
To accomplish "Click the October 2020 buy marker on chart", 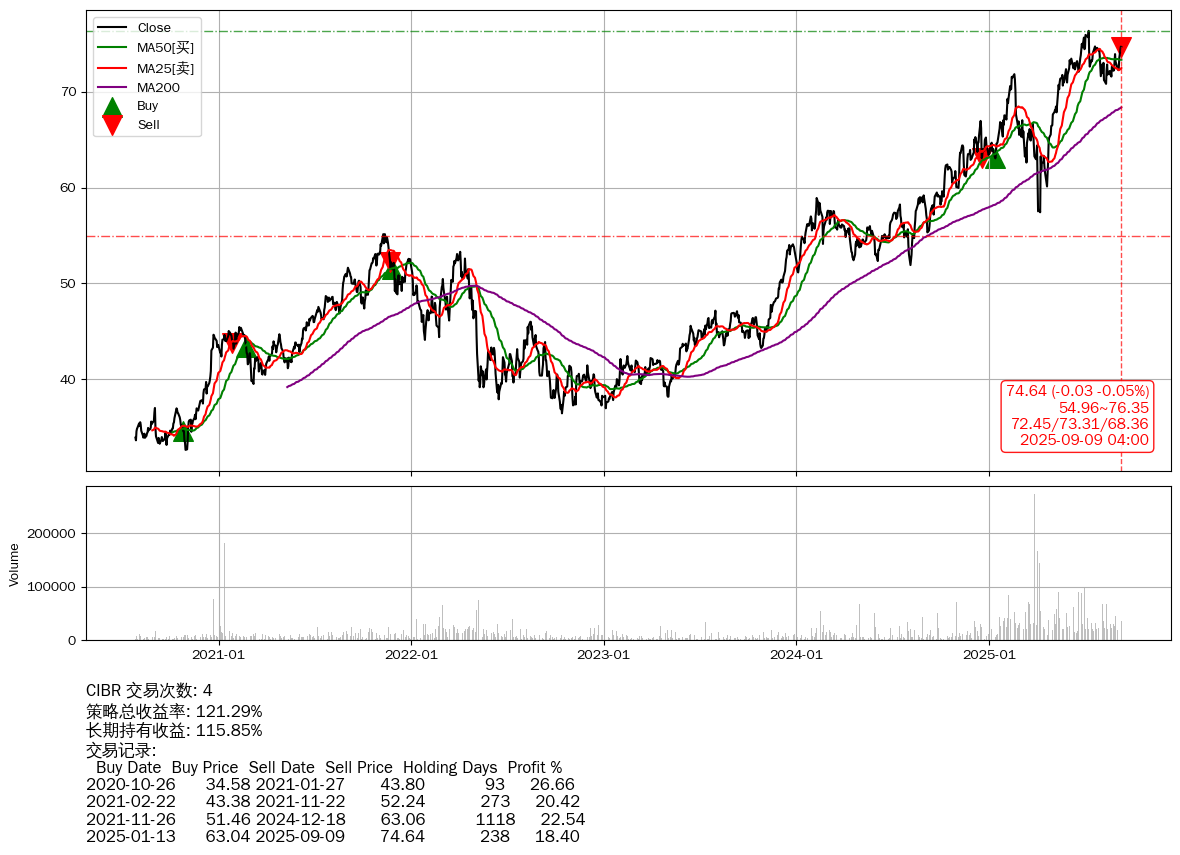I will click(183, 431).
